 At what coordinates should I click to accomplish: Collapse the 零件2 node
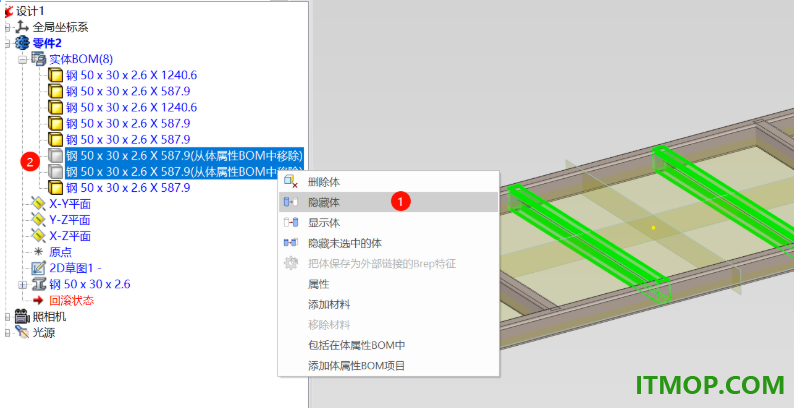(7, 44)
